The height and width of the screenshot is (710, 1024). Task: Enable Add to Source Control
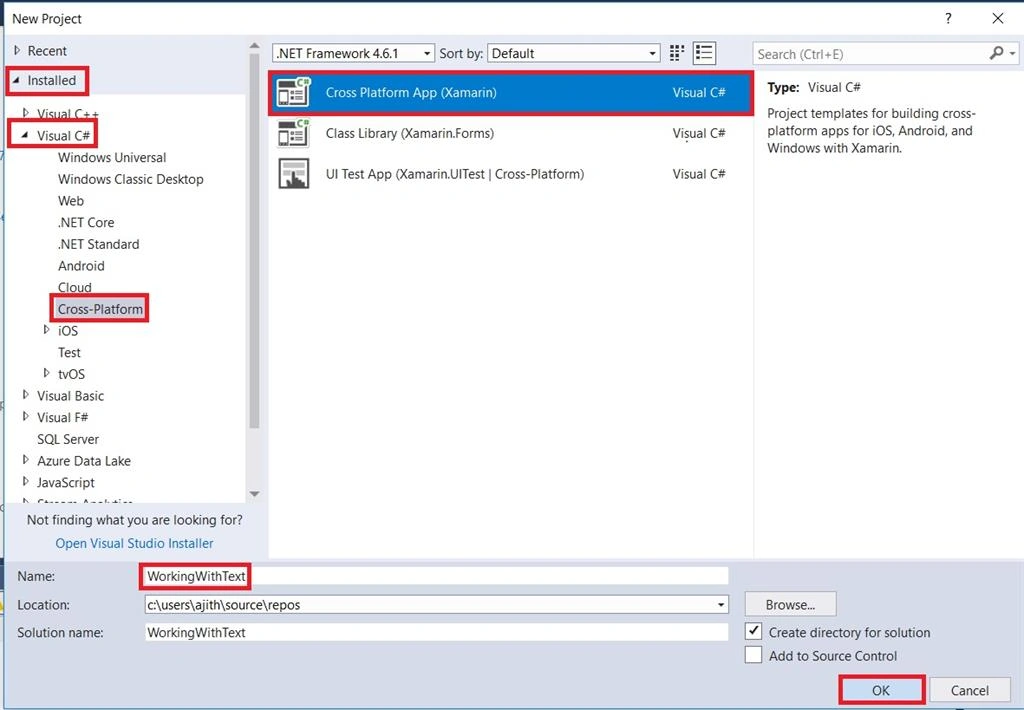753,655
